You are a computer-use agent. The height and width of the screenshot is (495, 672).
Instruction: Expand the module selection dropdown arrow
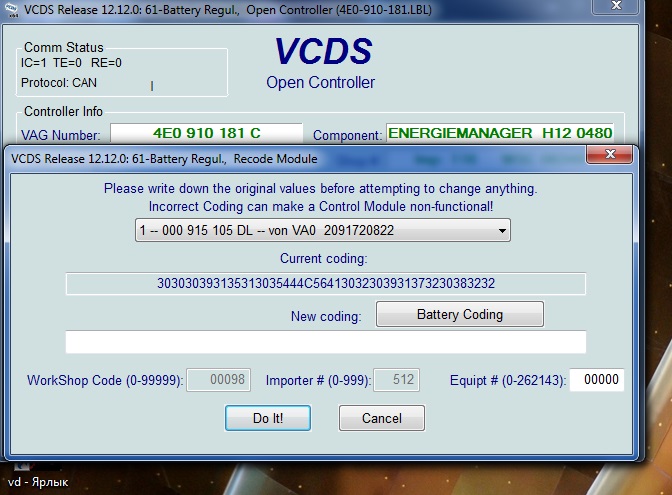[501, 231]
